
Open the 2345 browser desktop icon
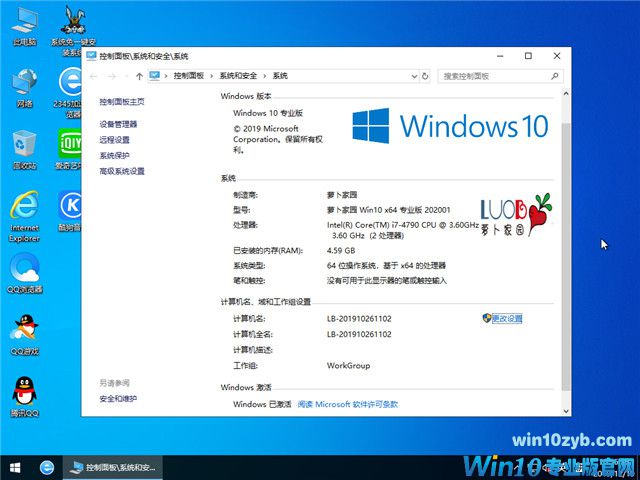click(70, 92)
